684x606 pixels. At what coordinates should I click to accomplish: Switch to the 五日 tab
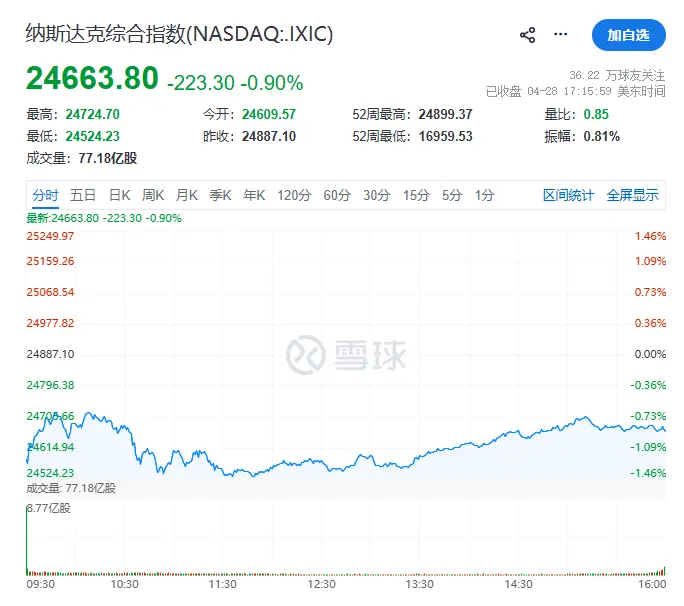(x=83, y=195)
